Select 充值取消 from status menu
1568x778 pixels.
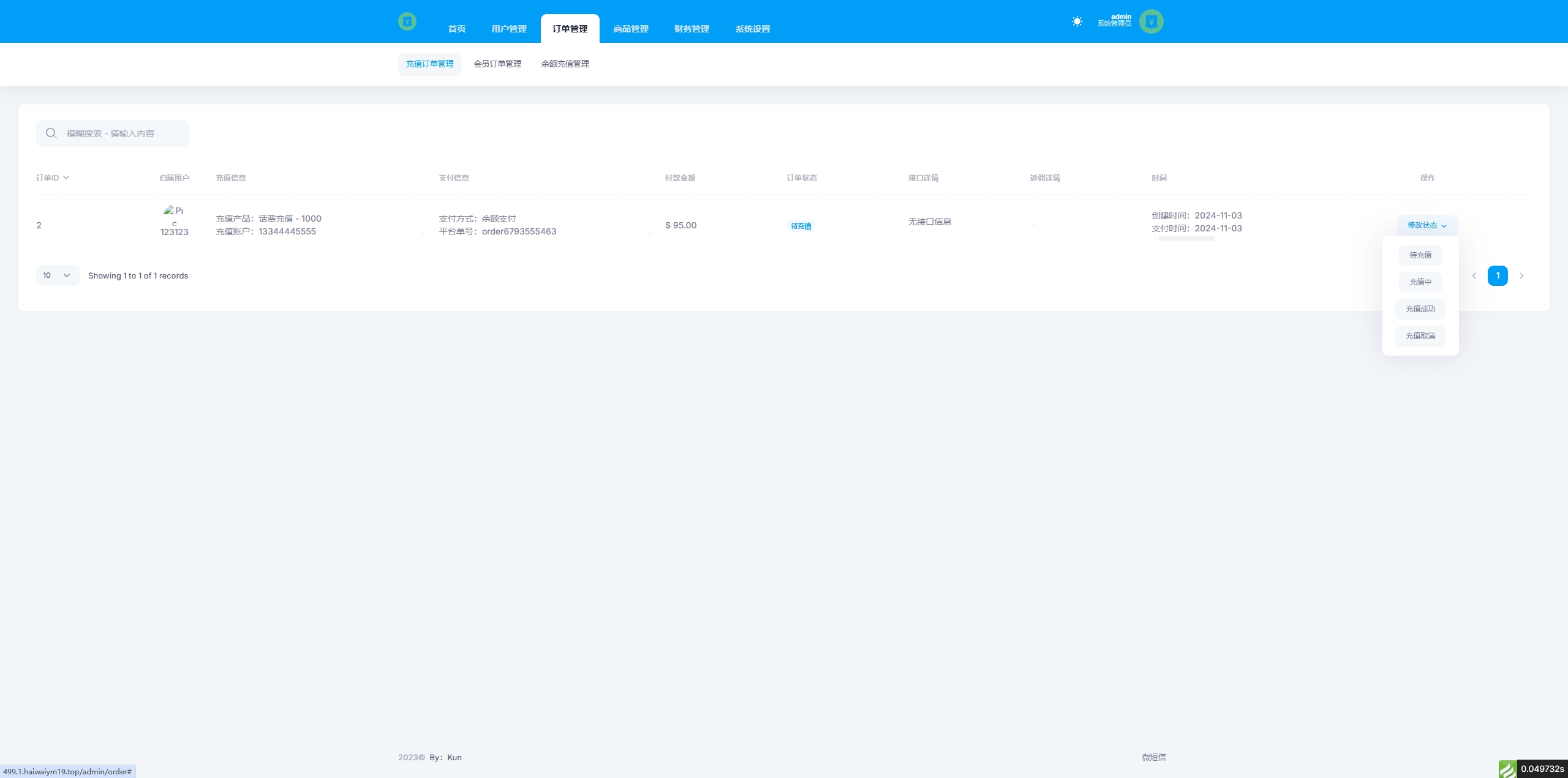click(1420, 336)
